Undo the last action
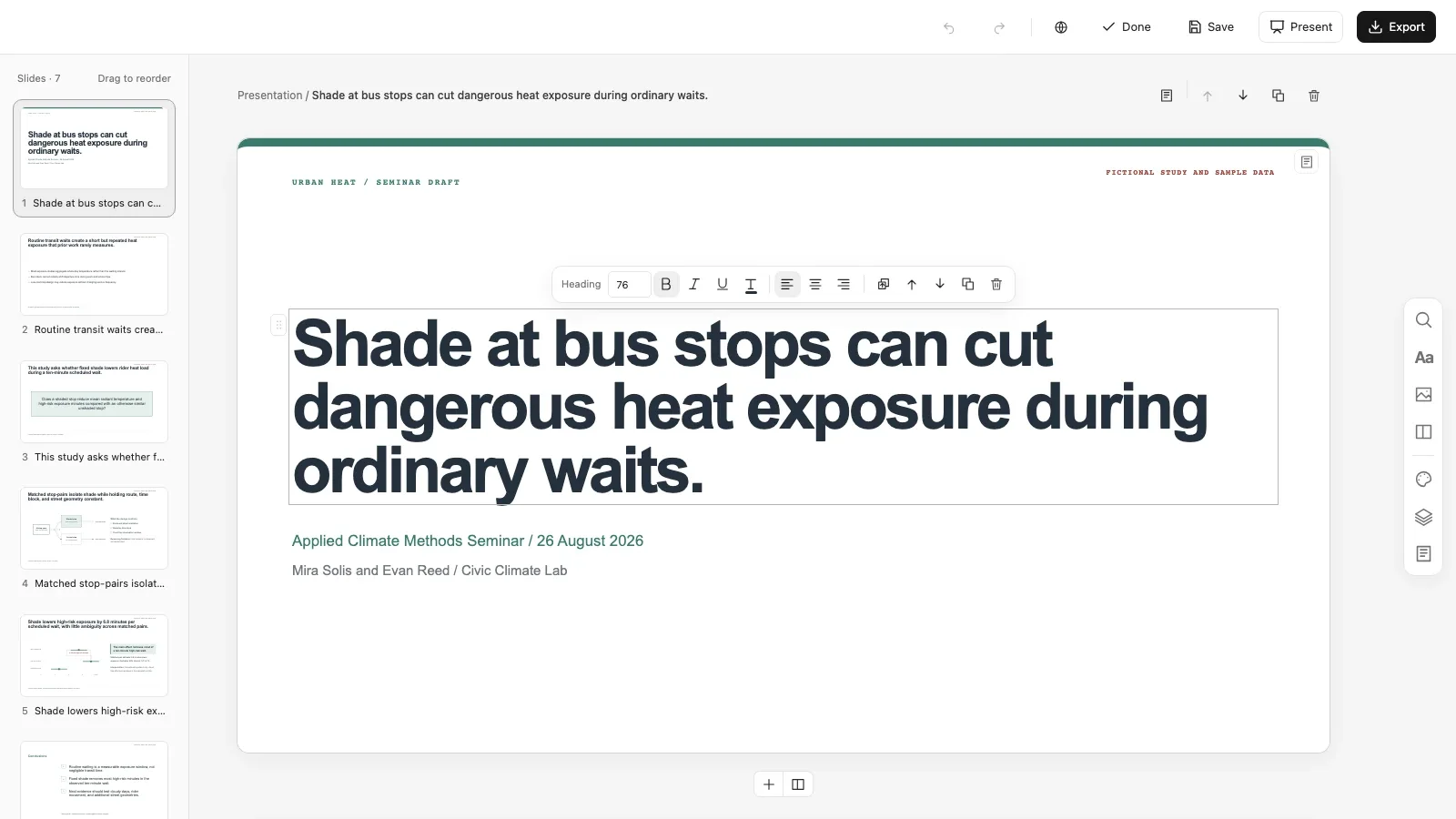This screenshot has width=1456, height=819. click(949, 27)
